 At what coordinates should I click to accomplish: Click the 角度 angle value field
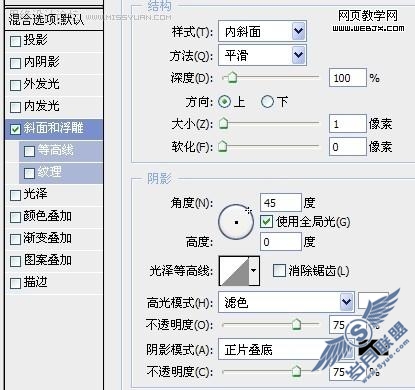tap(281, 203)
